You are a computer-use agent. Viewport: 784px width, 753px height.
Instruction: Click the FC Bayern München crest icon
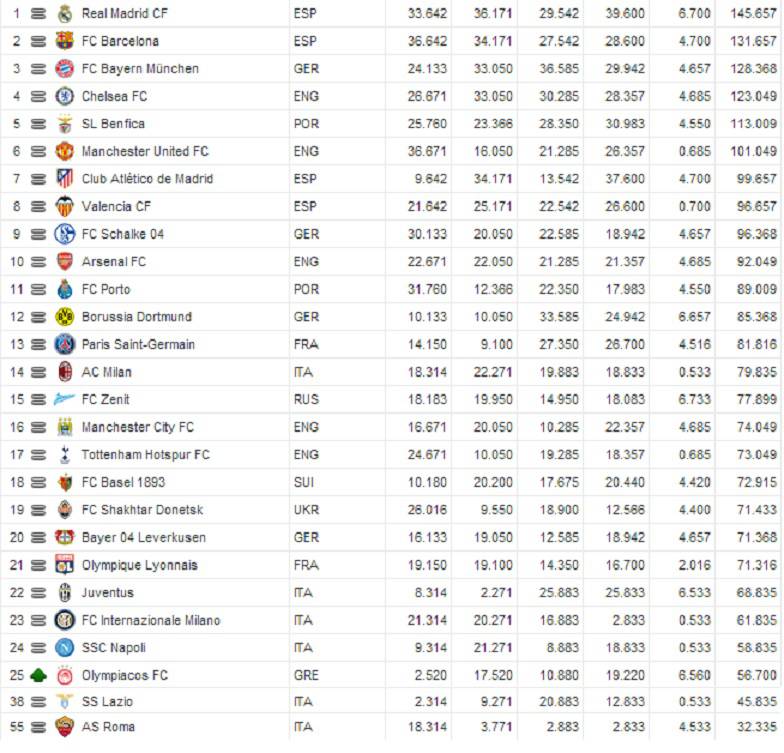(65, 69)
